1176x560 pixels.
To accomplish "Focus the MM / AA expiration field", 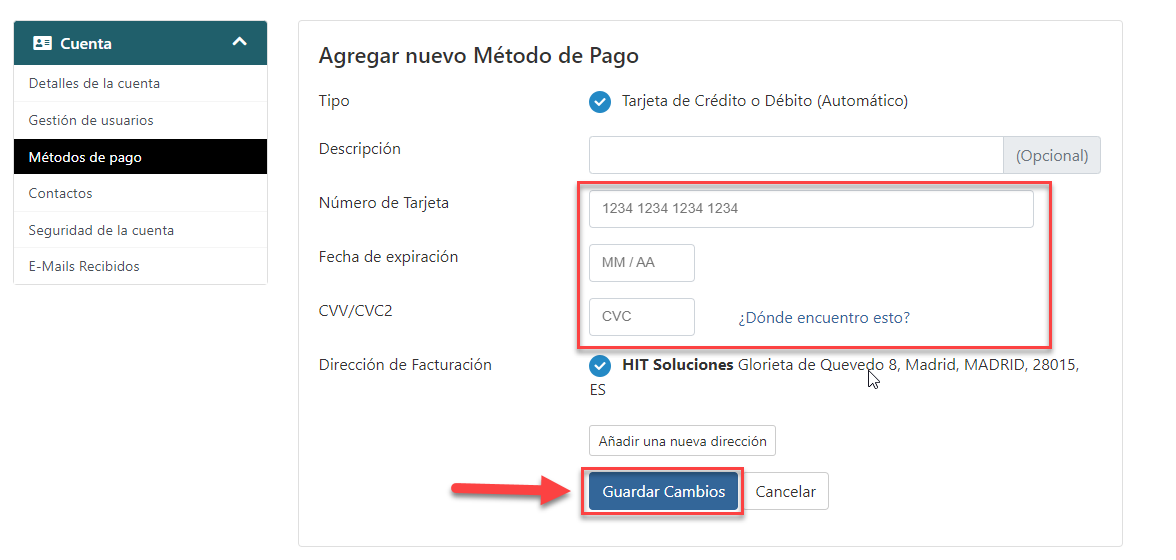I will [642, 263].
